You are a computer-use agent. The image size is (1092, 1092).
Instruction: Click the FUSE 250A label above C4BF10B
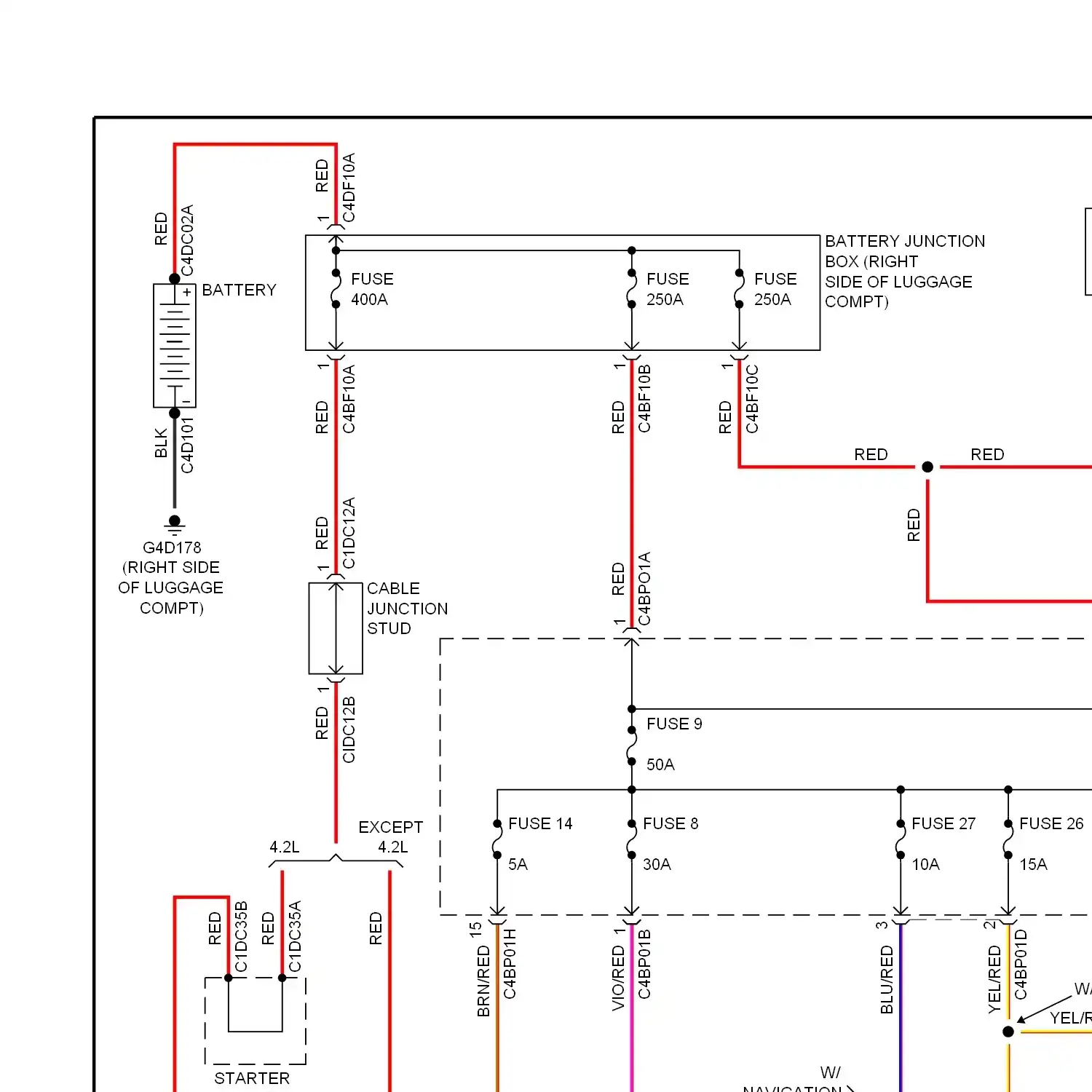tap(668, 289)
